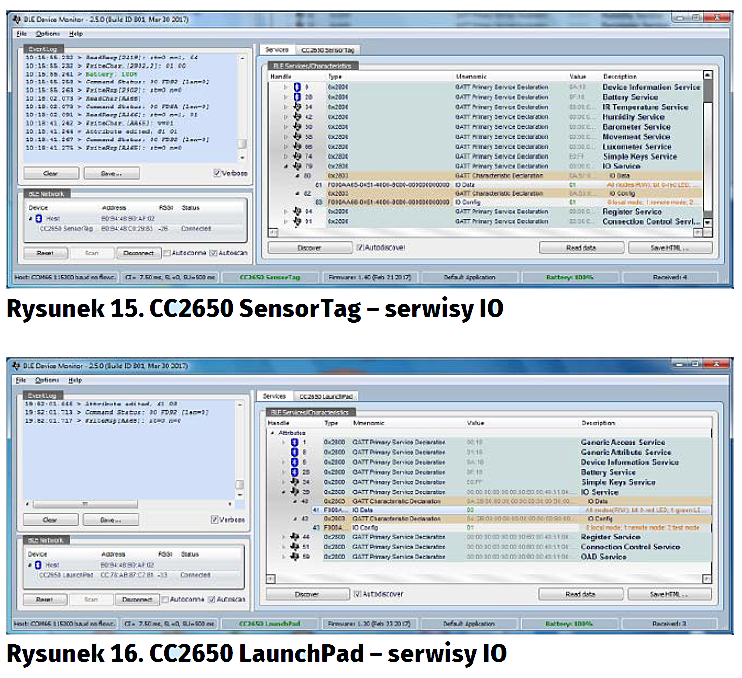The height and width of the screenshot is (678, 742).
Task: Enable Autoconnect checkbox in the LaunchPad window
Action: click(167, 600)
